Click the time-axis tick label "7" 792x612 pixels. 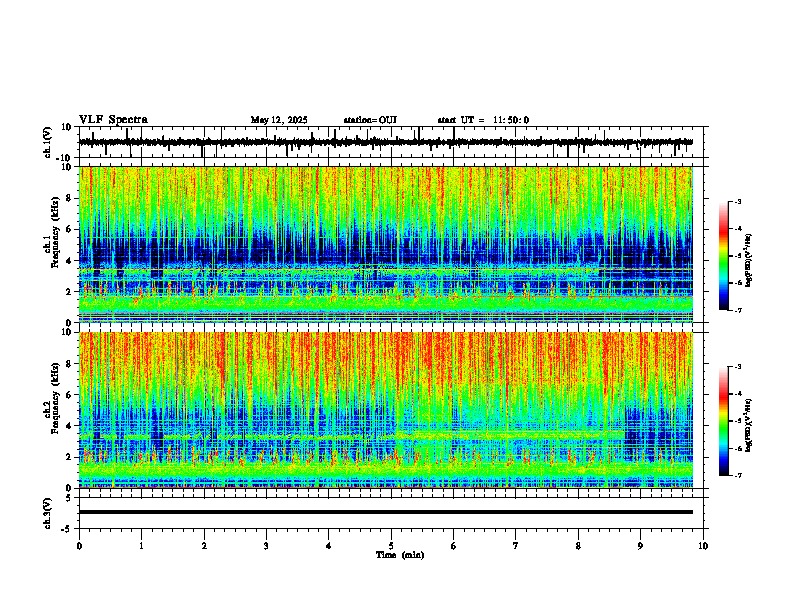(516, 546)
